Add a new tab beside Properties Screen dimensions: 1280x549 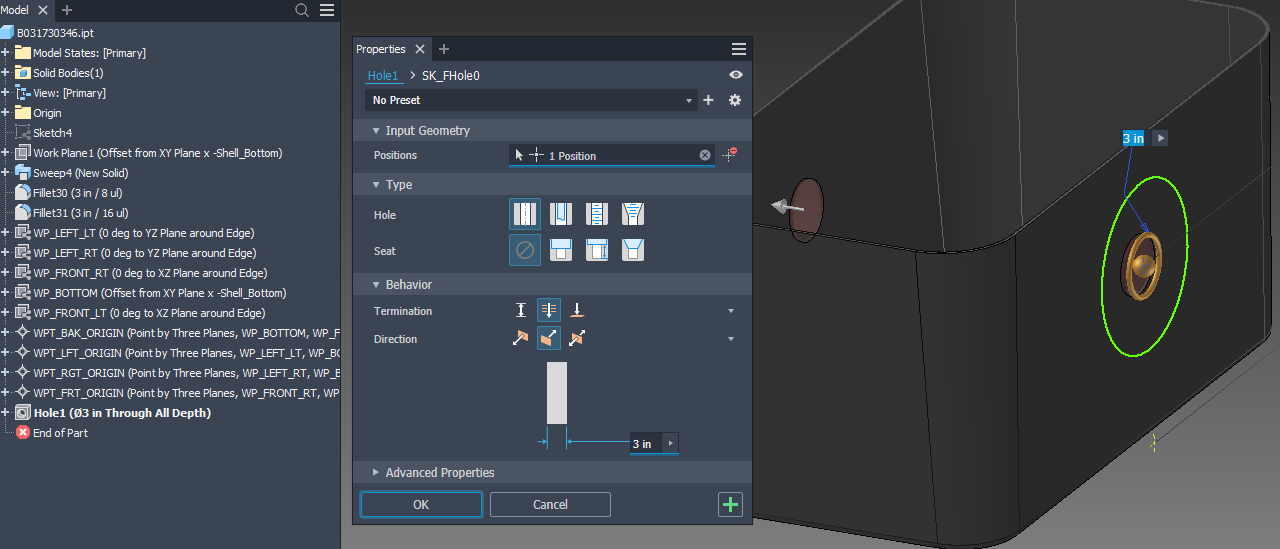pos(444,49)
